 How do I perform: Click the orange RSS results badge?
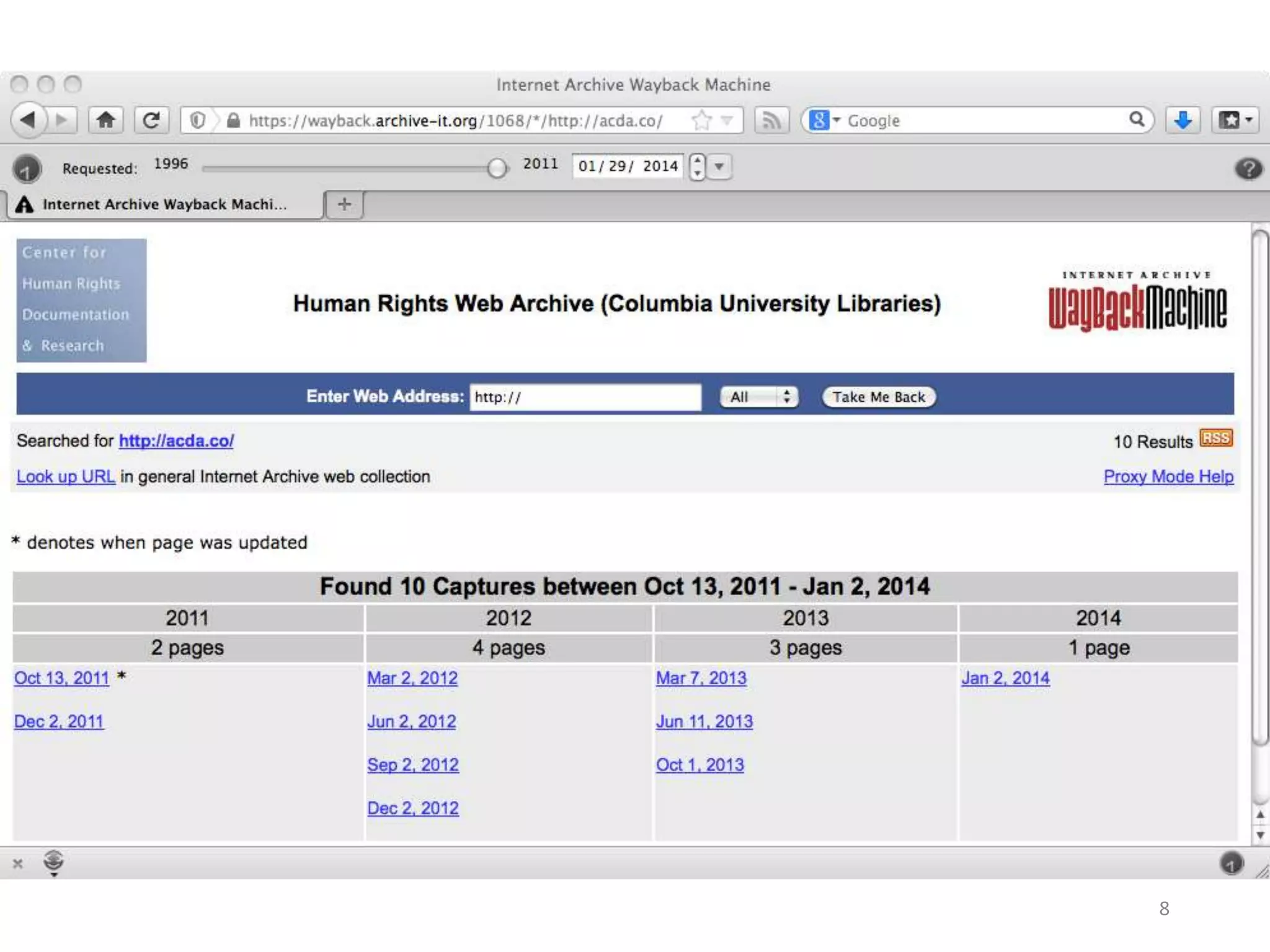pyautogui.click(x=1215, y=439)
